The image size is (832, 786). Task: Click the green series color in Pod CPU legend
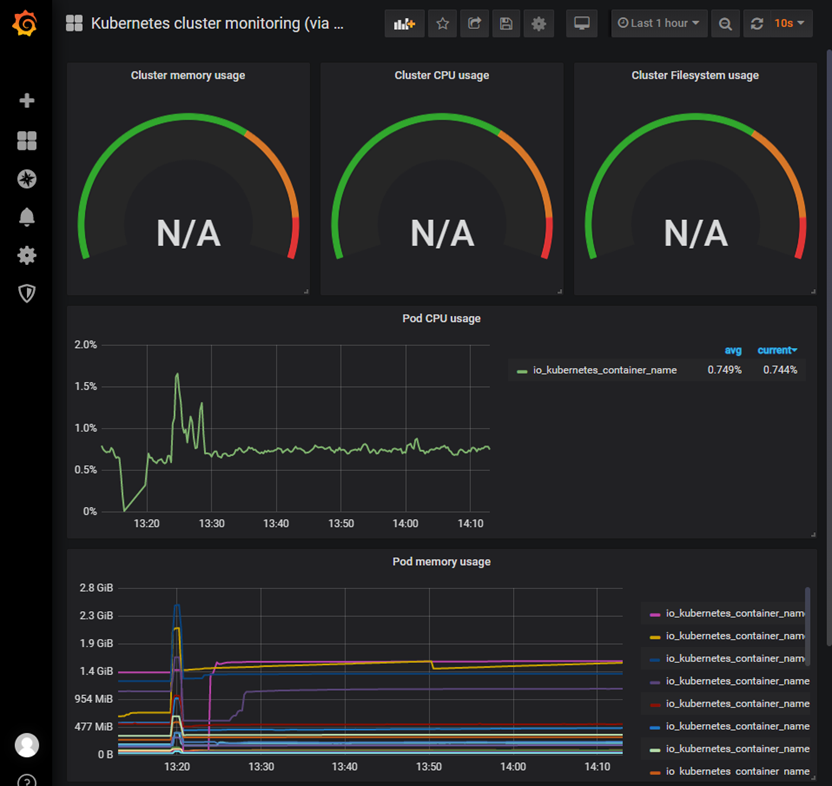[522, 371]
